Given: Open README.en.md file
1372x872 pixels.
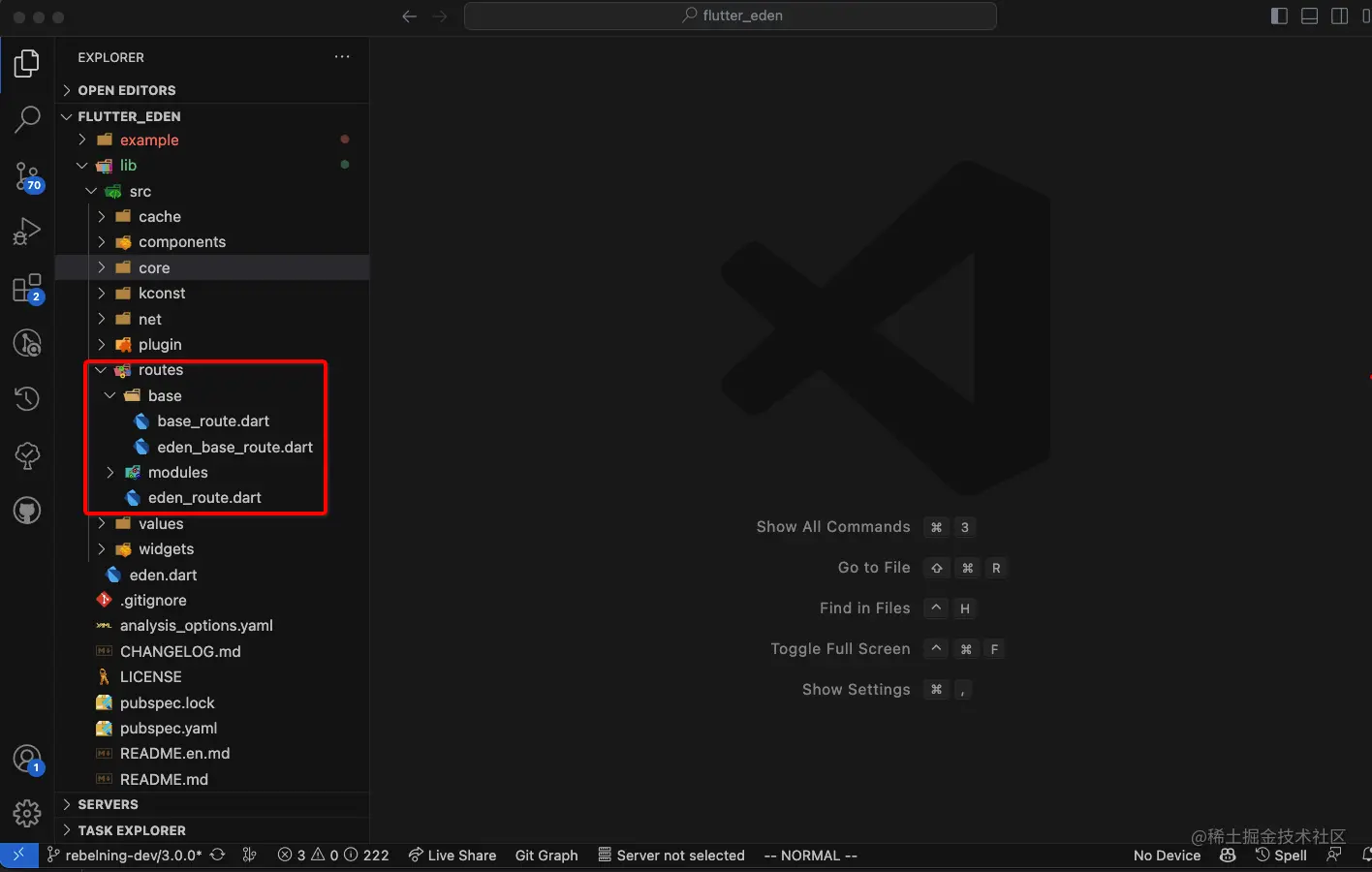Looking at the screenshot, I should tap(212, 754).
